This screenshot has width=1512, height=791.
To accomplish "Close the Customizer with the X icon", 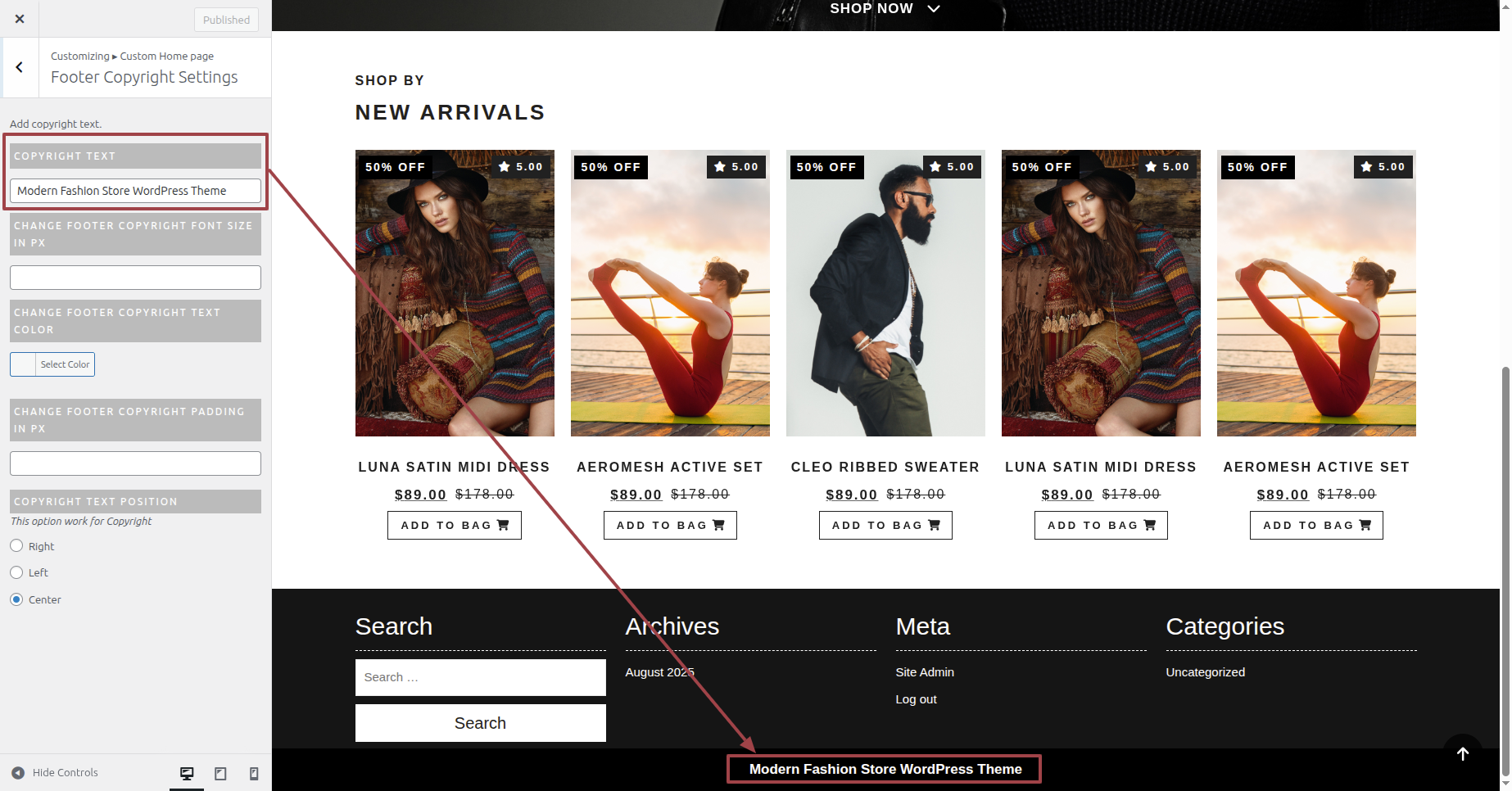I will 20,19.
